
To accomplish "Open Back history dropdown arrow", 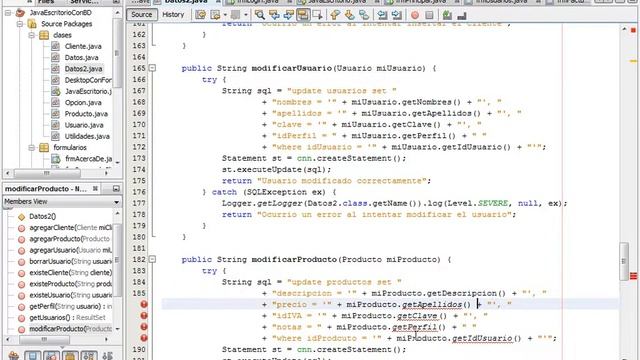I will 225,15.
